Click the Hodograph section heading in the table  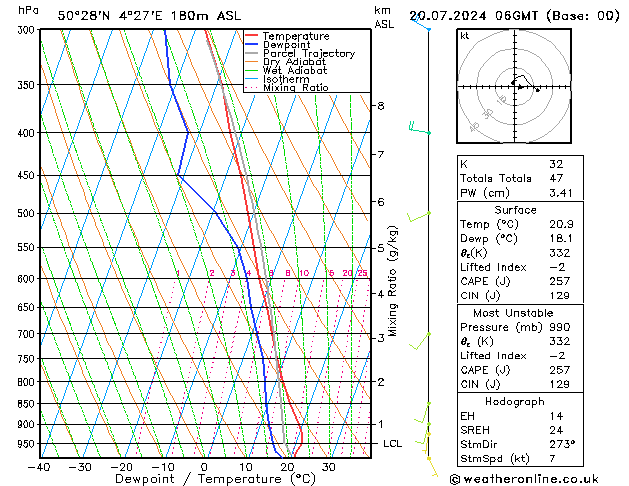point(515,400)
